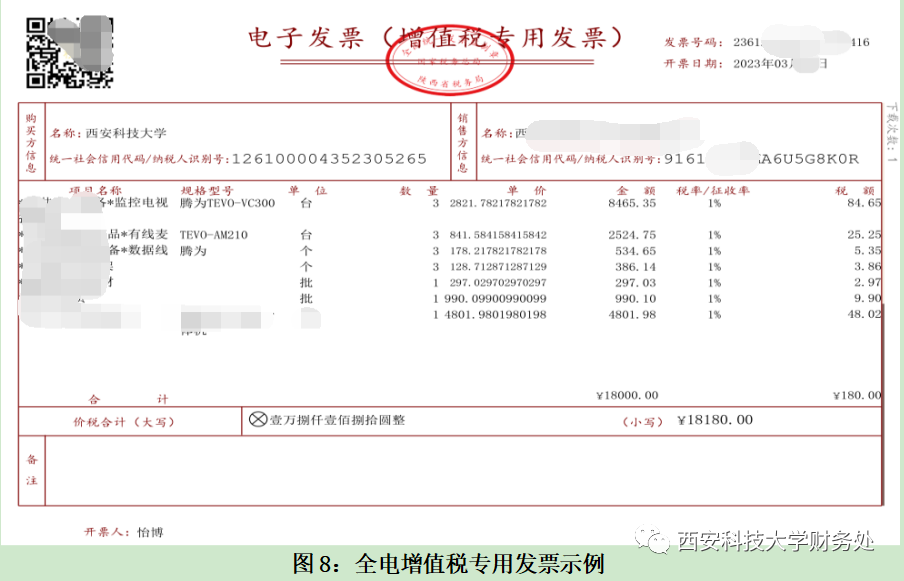Click the QR code on the invoice
904x581 pixels.
(x=69, y=52)
